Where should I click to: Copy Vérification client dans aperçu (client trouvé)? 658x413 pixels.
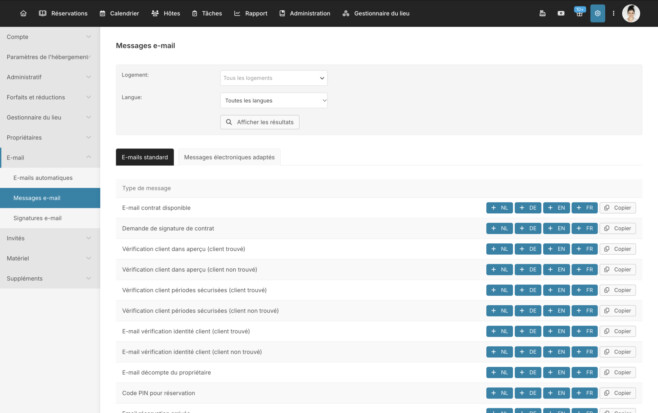618,249
